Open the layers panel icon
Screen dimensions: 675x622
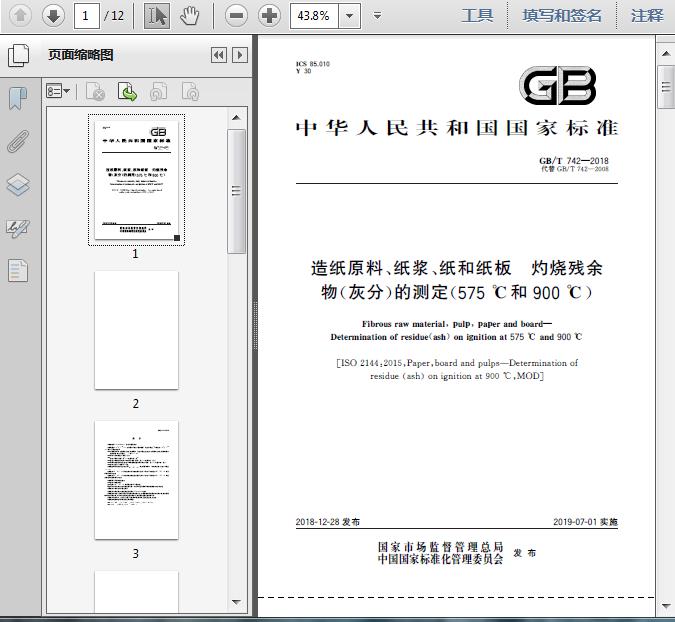click(18, 185)
